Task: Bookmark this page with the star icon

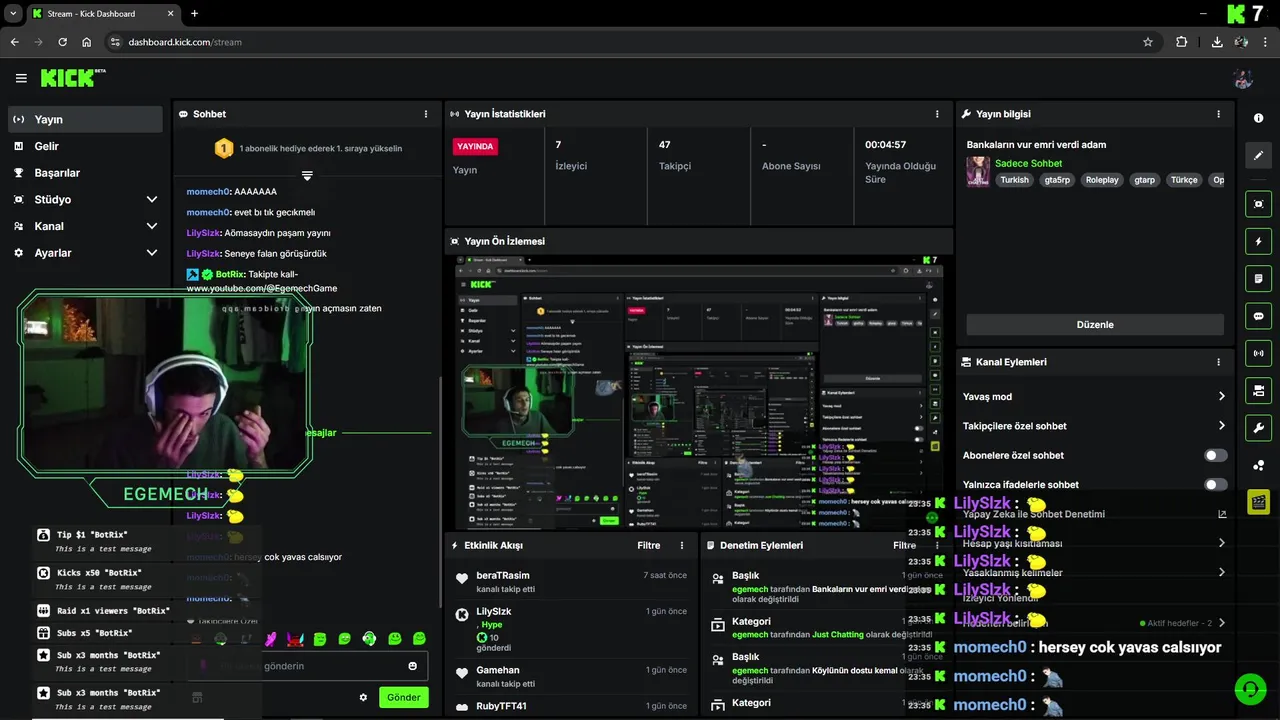Action: click(x=1148, y=42)
